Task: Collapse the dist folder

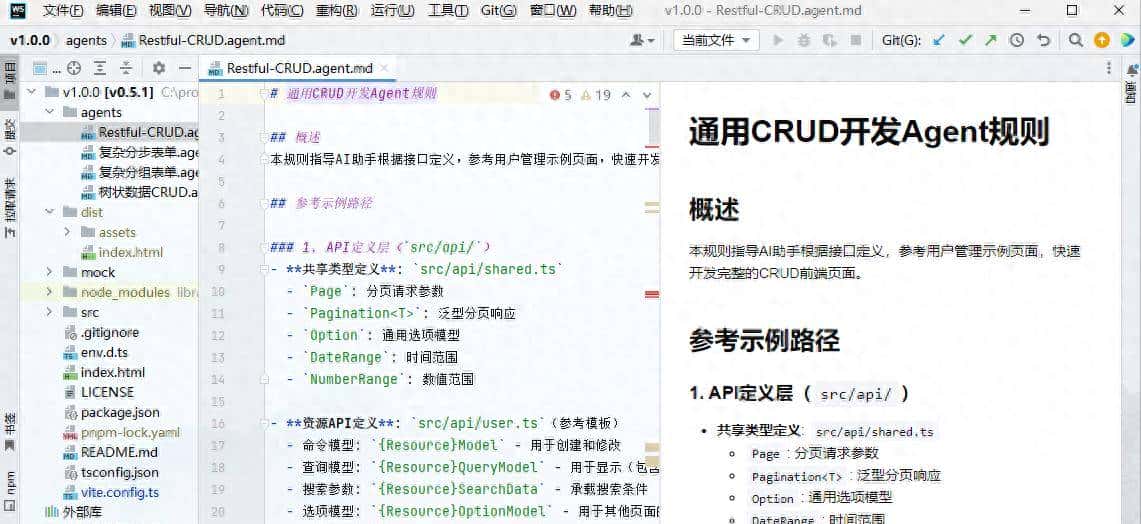Action: tap(49, 213)
